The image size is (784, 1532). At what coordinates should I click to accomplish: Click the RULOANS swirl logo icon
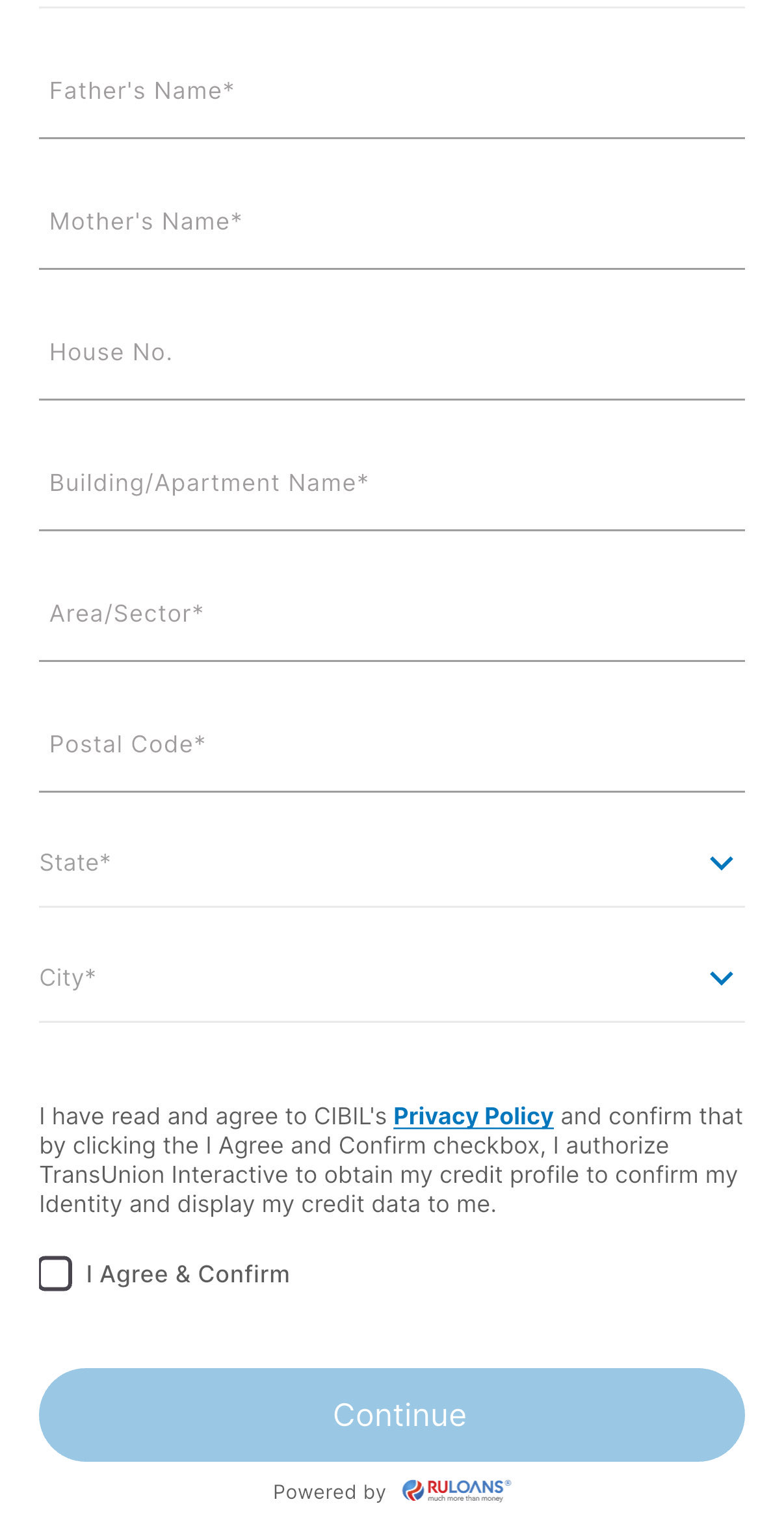click(x=413, y=1490)
